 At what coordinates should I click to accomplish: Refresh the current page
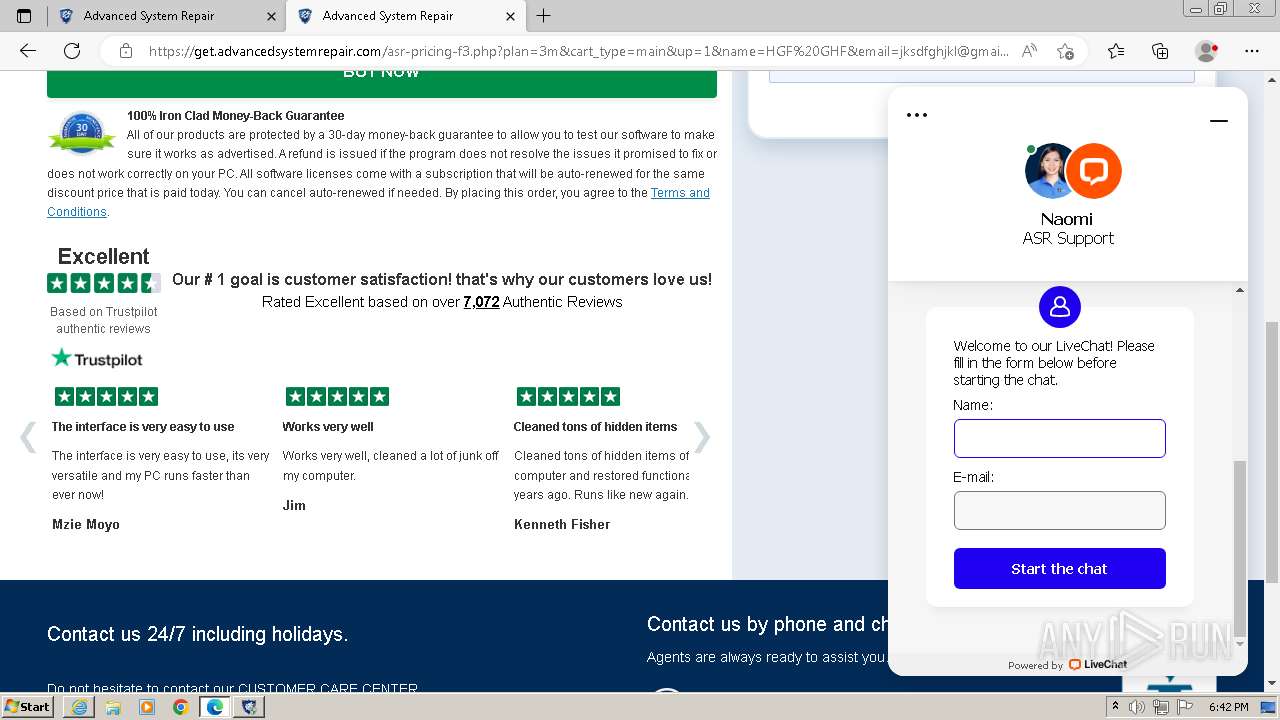[72, 51]
